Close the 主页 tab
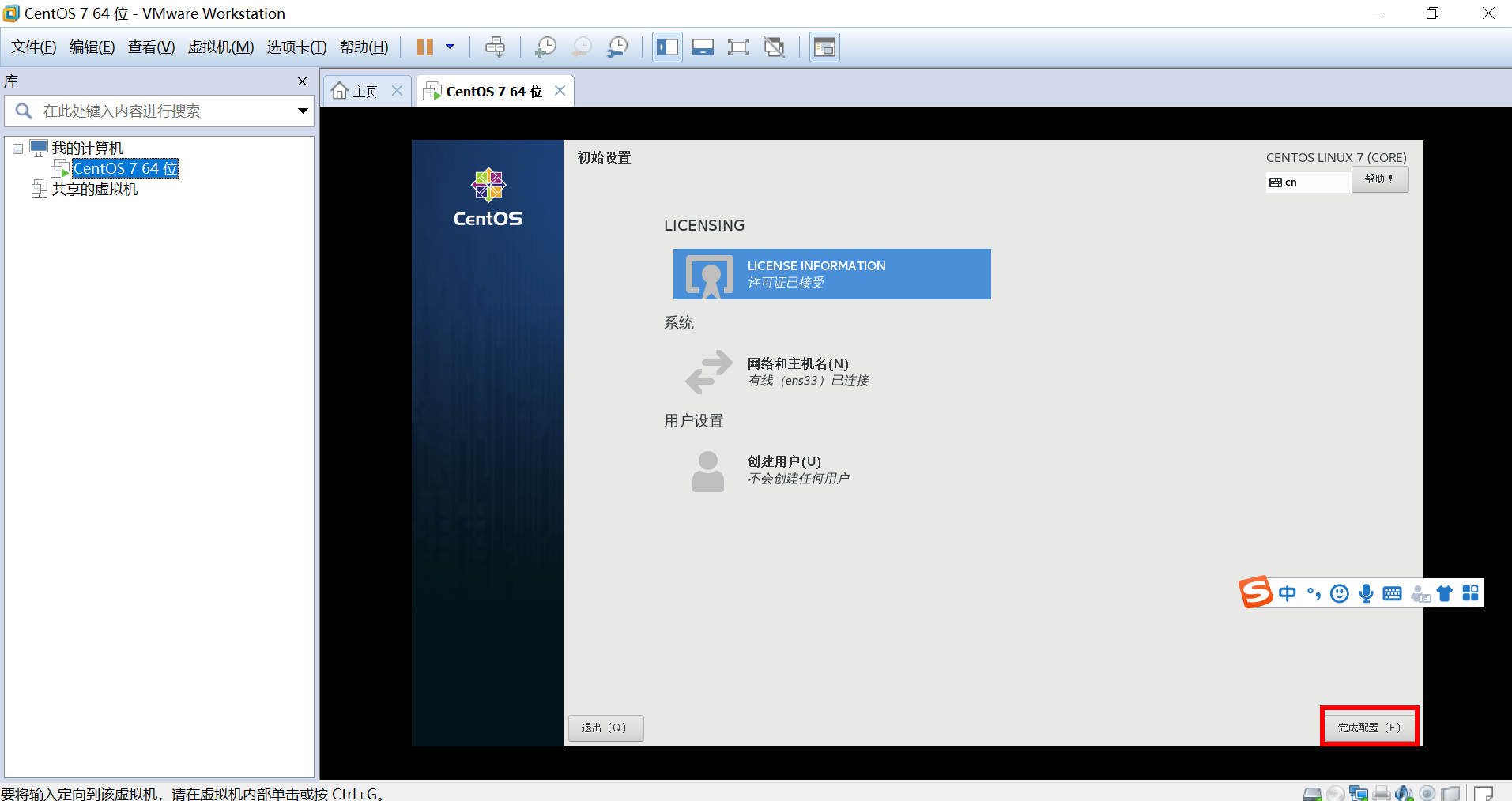 point(398,91)
